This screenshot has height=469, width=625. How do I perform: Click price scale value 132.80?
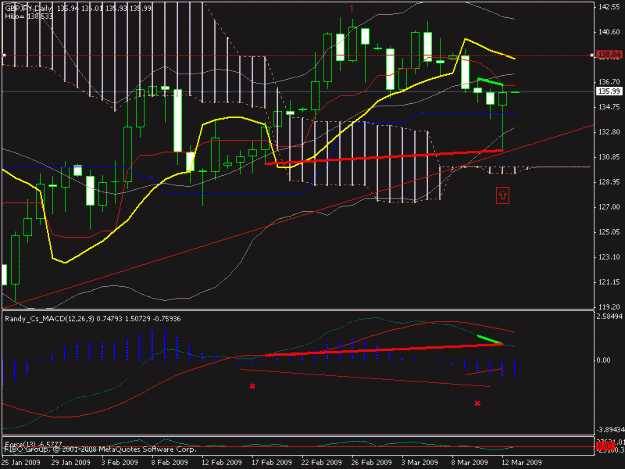pos(609,132)
